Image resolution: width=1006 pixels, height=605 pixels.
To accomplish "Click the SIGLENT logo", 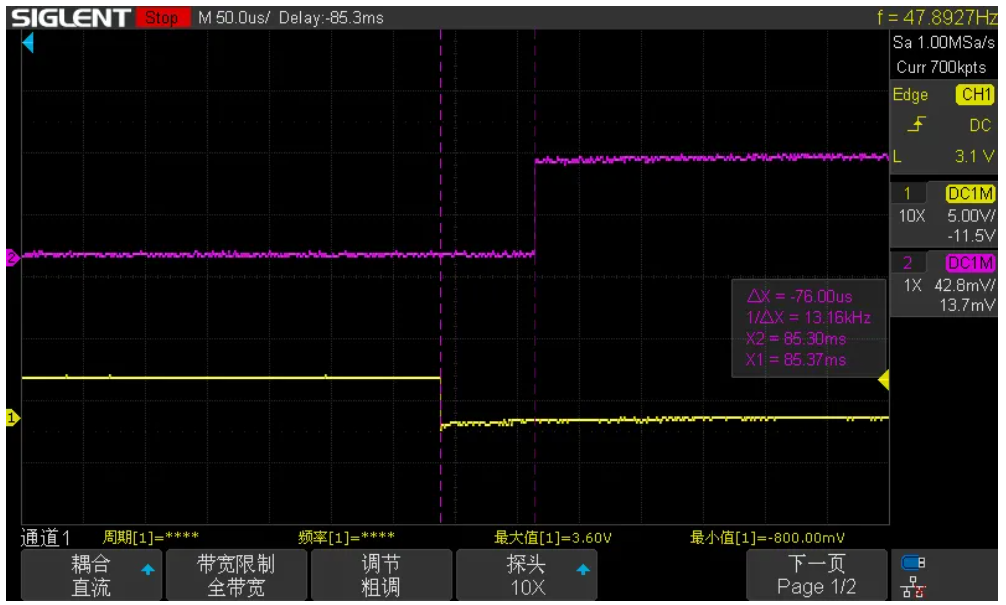I will [x=71, y=18].
